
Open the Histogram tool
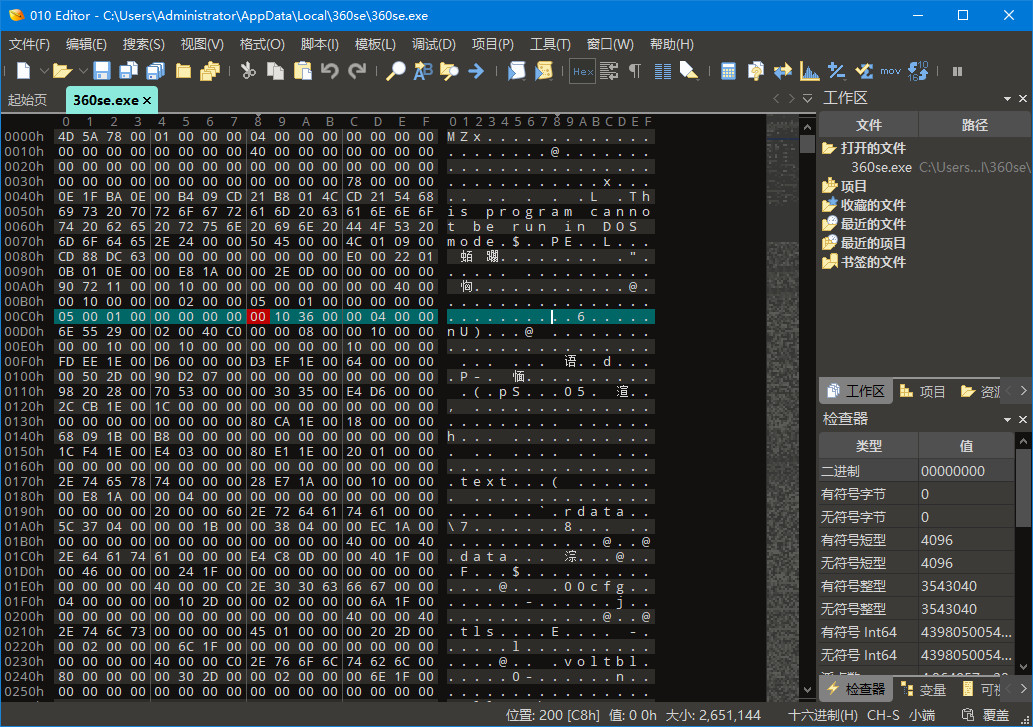[x=810, y=71]
